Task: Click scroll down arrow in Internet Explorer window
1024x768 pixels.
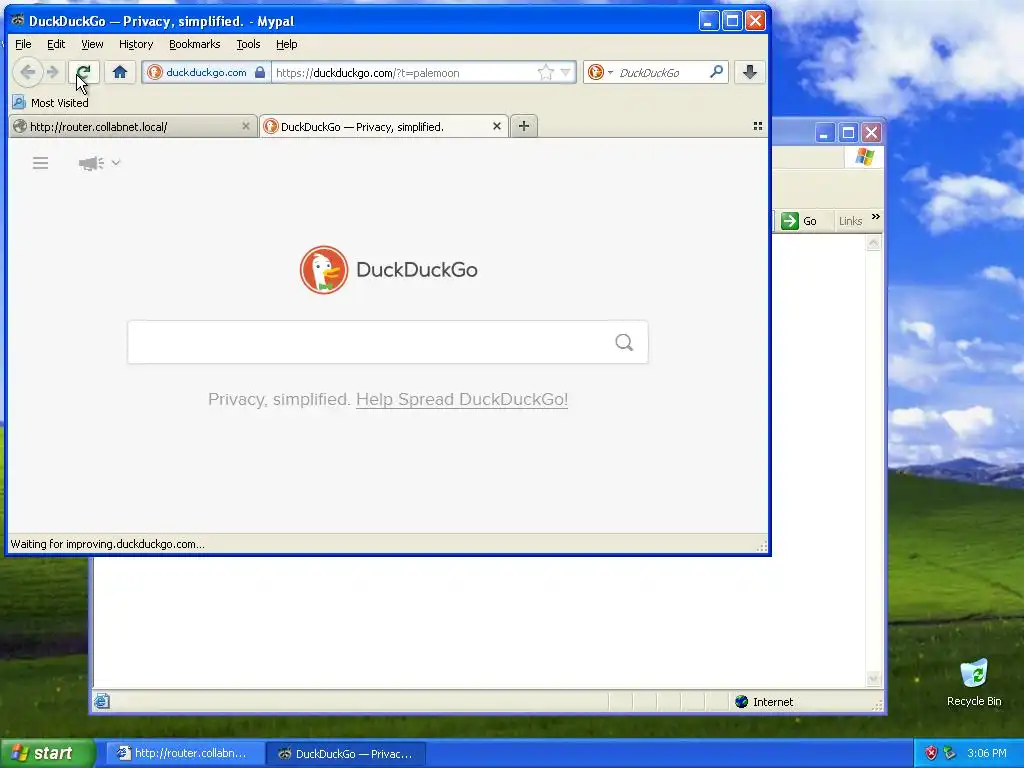Action: click(874, 679)
